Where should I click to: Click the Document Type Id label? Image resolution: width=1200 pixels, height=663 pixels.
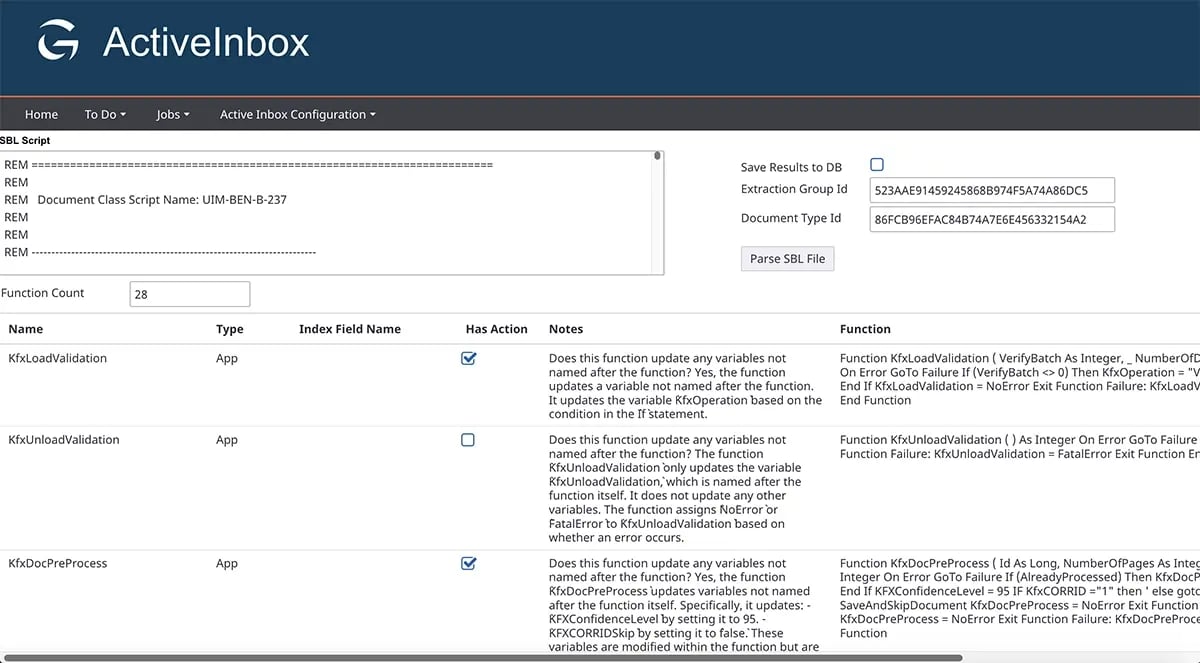click(x=791, y=218)
